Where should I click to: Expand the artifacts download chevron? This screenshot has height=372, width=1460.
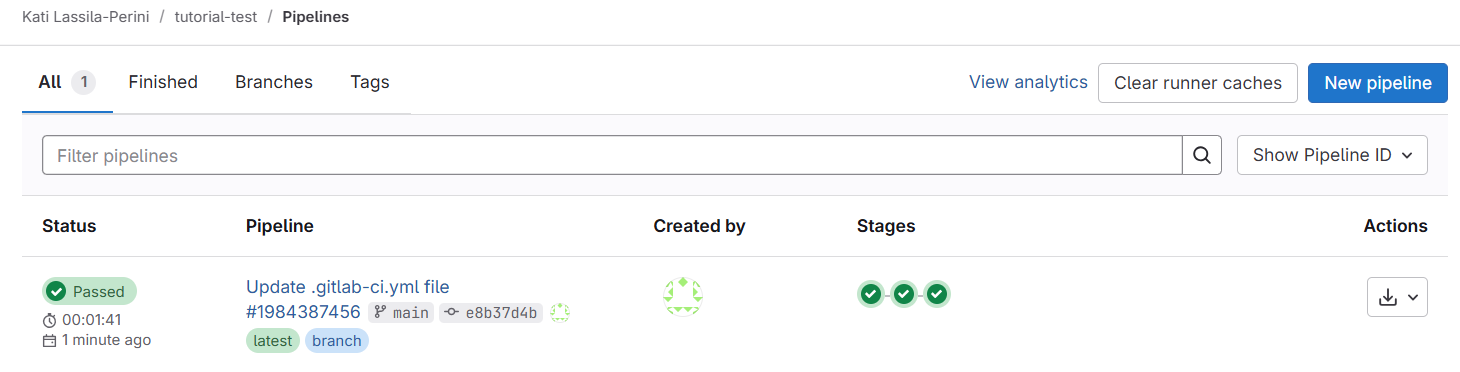(x=1413, y=297)
